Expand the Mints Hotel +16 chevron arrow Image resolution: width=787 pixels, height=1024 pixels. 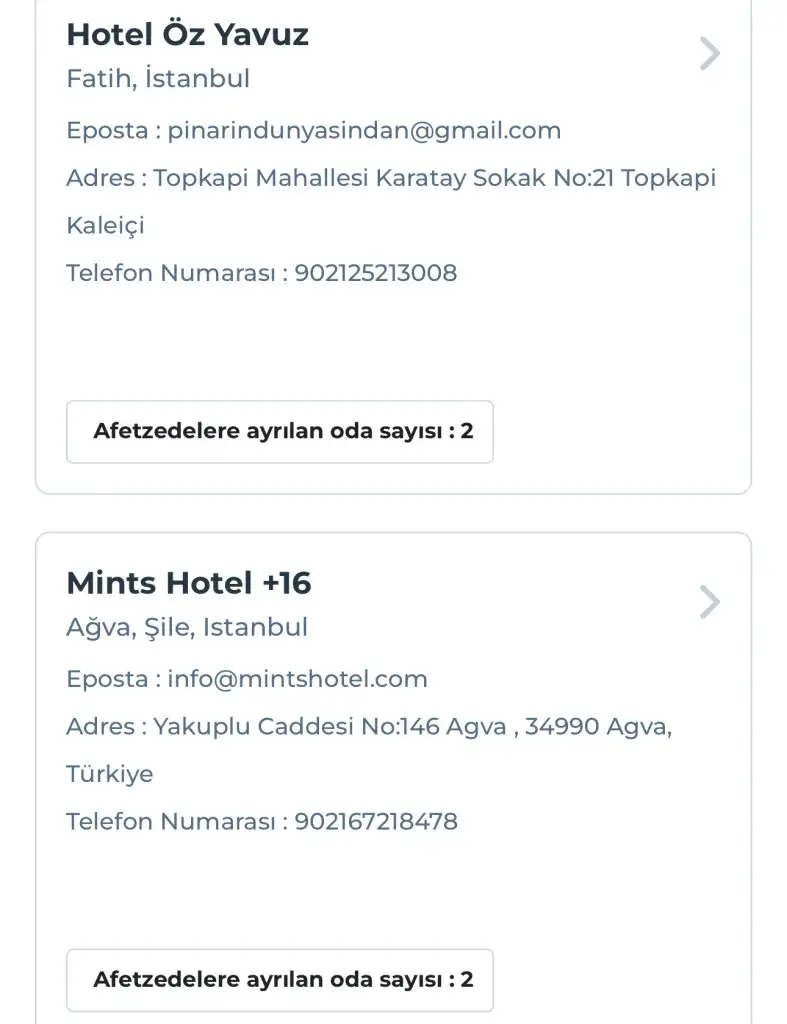(709, 602)
